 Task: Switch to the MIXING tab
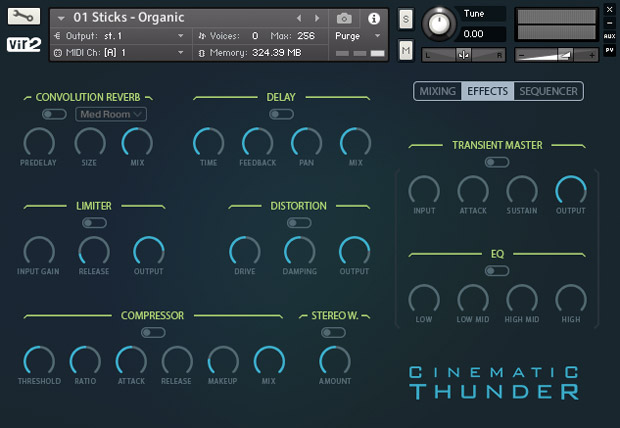437,91
